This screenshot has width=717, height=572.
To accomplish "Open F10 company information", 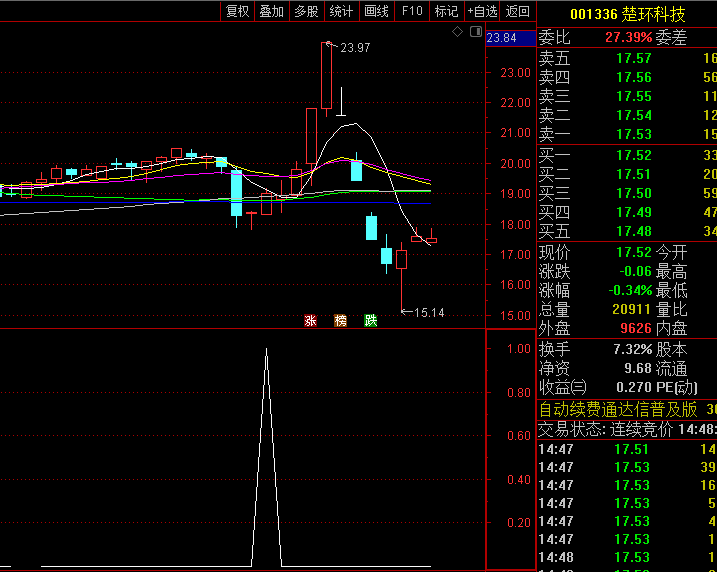I will 411,11.
